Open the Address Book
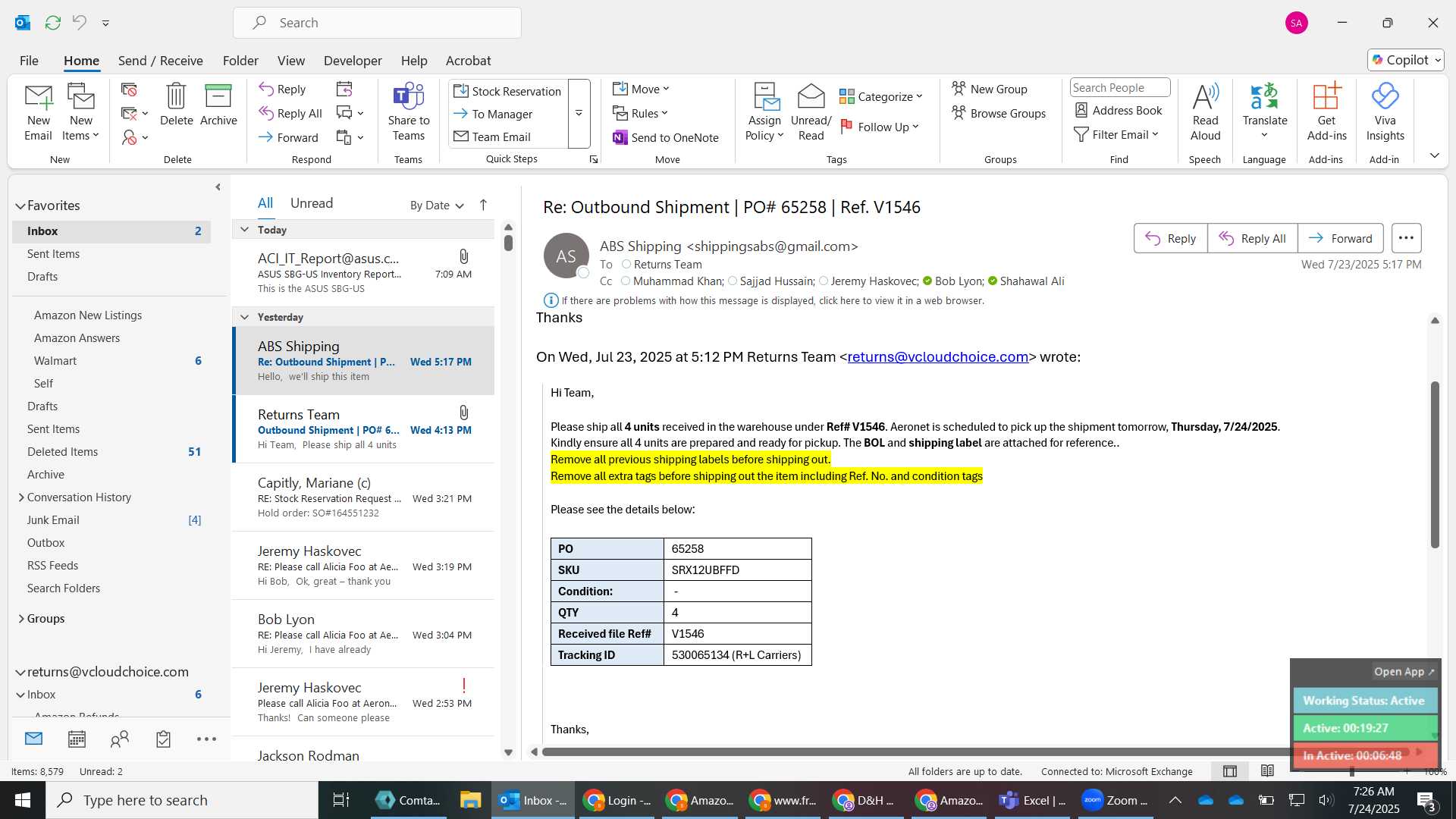 click(x=1119, y=110)
